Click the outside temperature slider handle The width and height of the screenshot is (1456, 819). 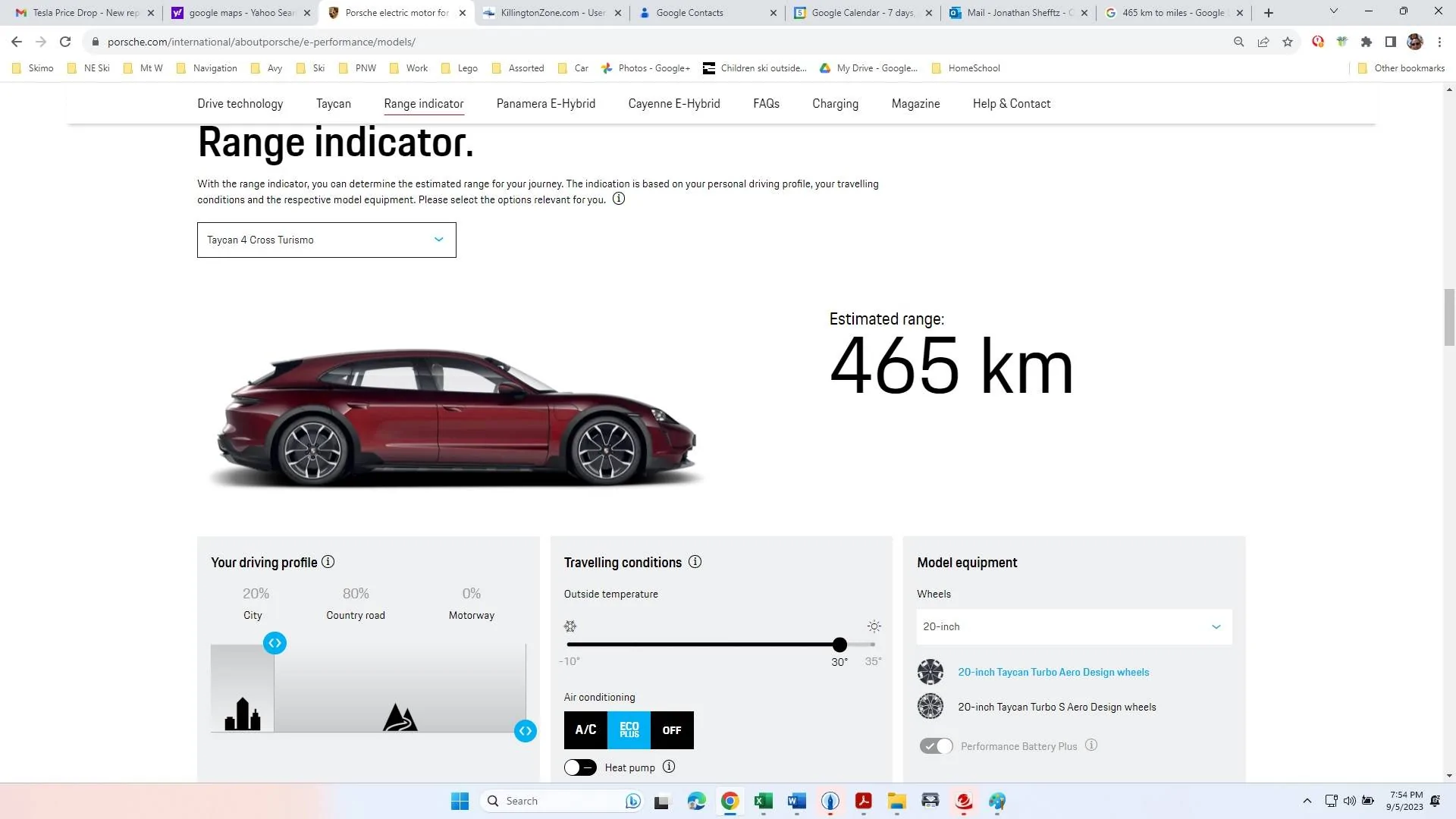click(839, 645)
